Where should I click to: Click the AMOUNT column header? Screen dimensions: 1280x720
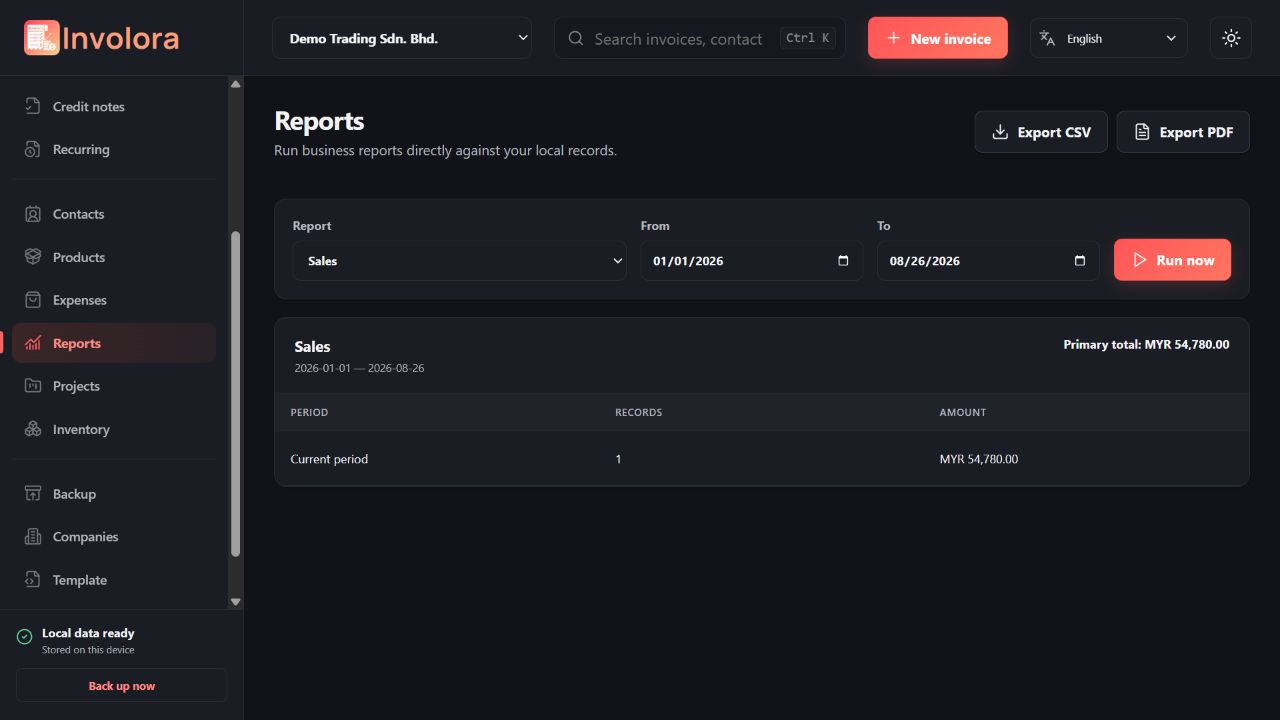963,412
